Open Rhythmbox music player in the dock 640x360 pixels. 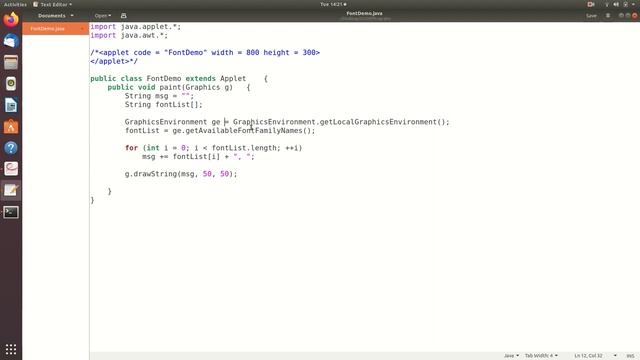click(11, 84)
